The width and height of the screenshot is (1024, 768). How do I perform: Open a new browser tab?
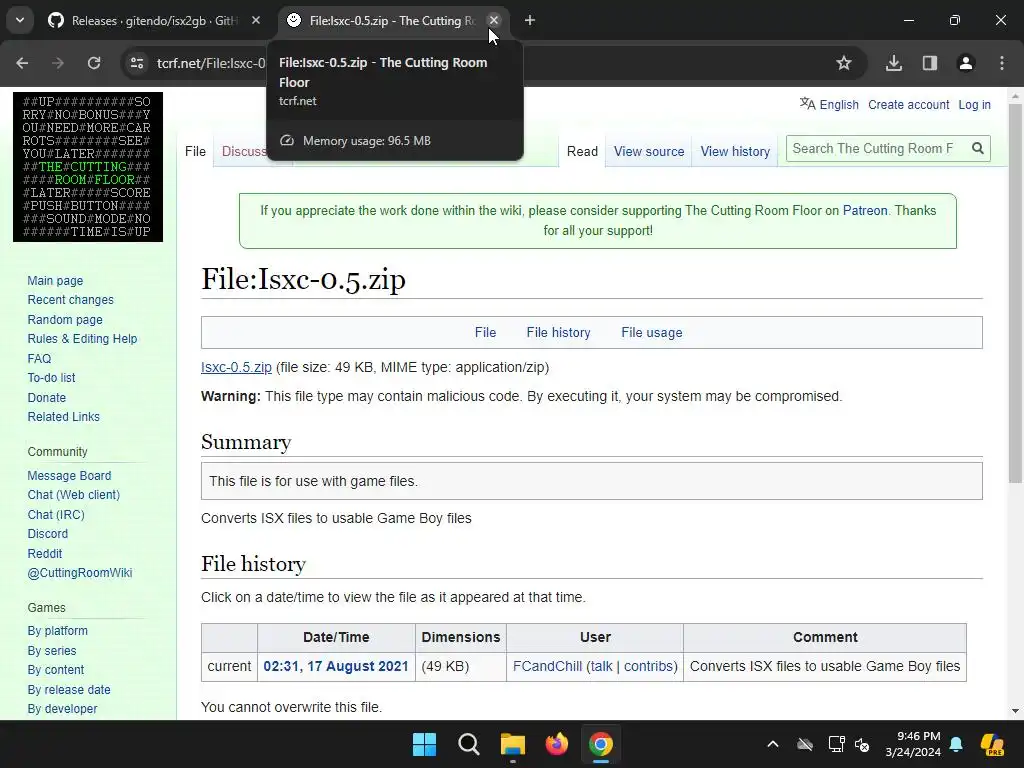coord(530,21)
